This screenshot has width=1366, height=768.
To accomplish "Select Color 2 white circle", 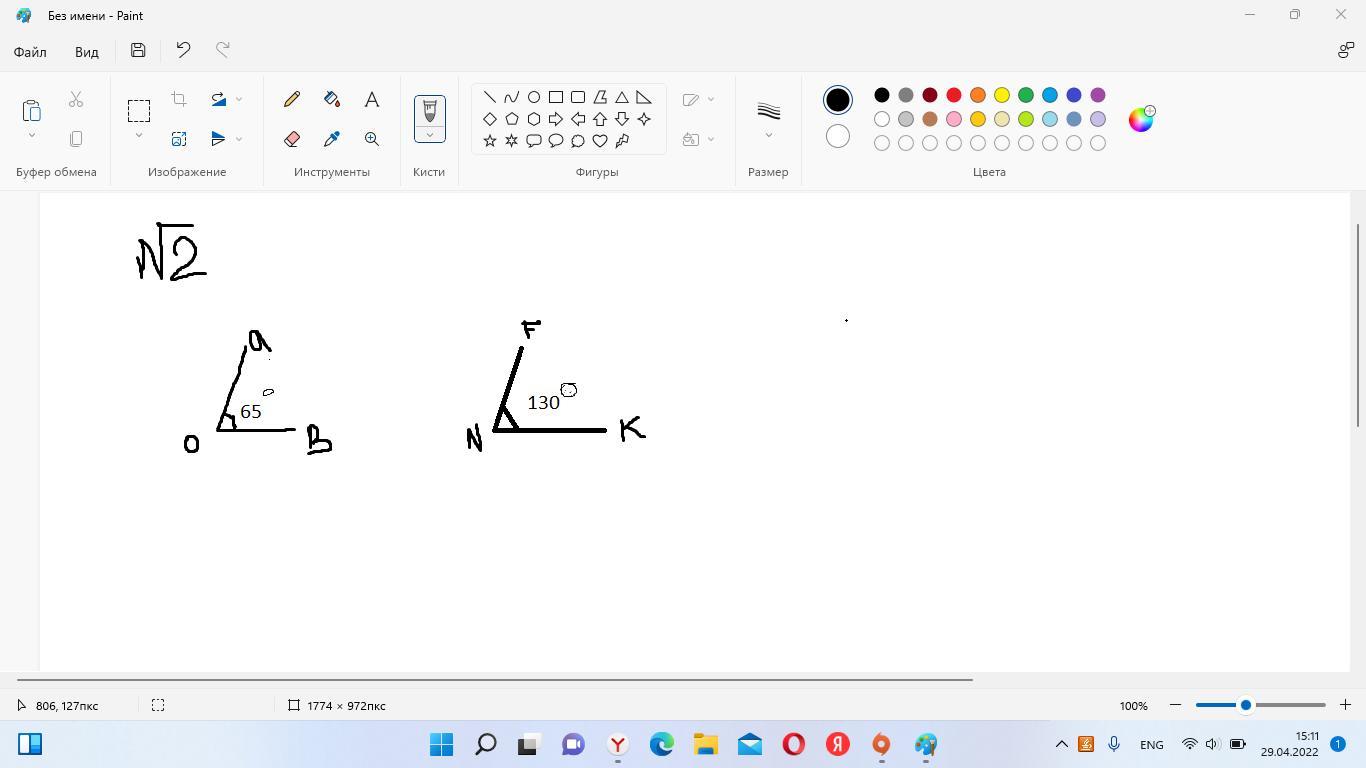I will coord(838,136).
